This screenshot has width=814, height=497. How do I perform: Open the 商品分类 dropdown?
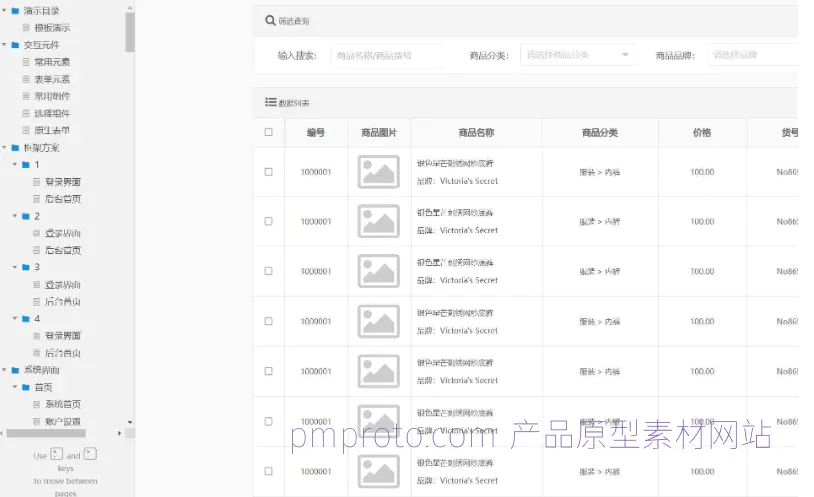(578, 55)
